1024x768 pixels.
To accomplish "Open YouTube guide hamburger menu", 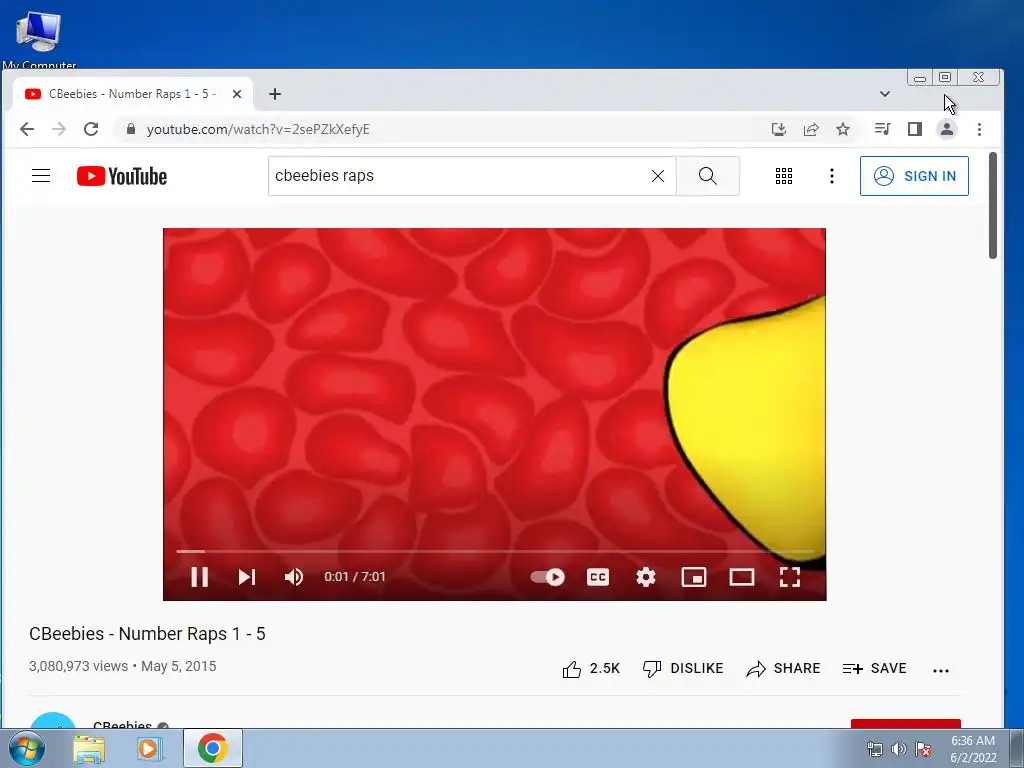I will [x=41, y=176].
